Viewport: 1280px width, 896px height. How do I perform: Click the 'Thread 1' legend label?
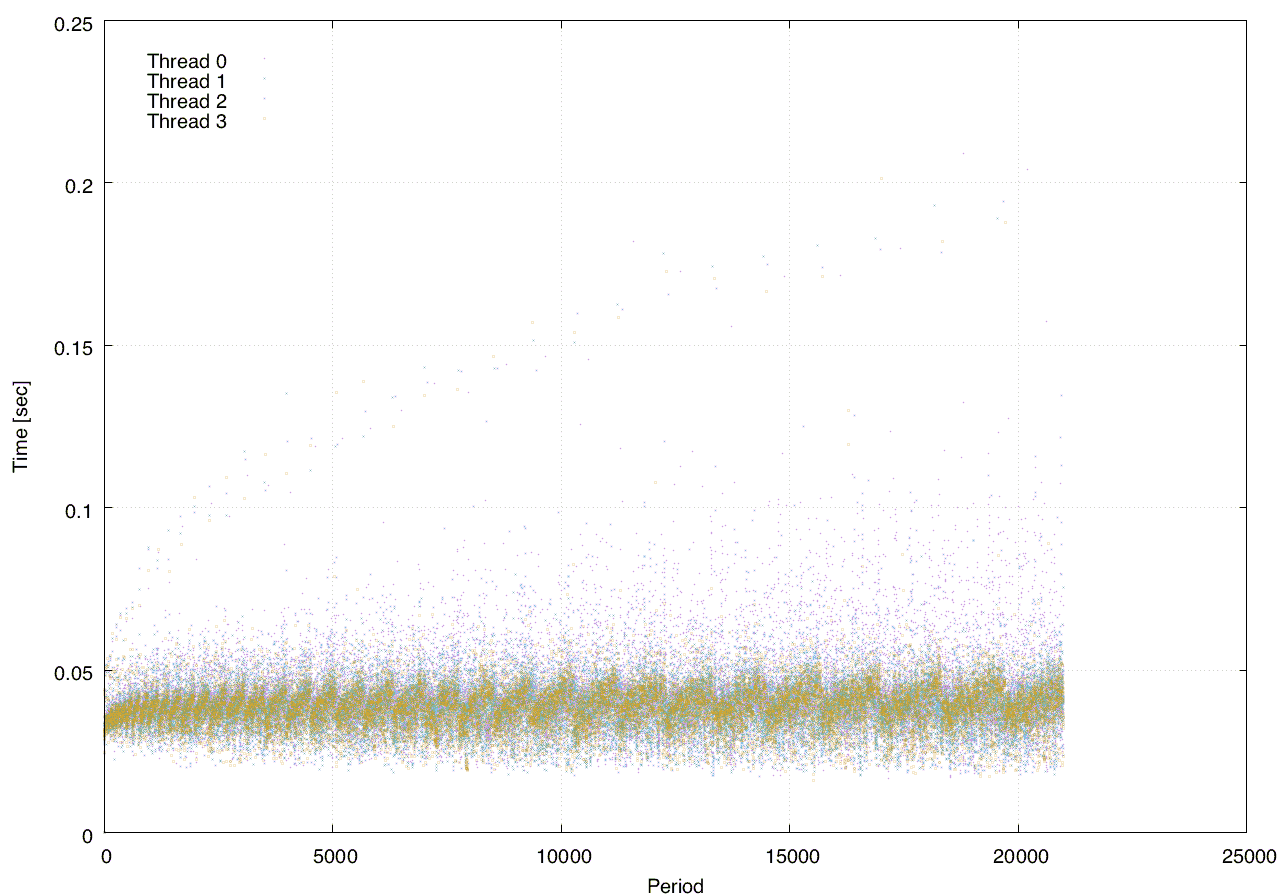[187, 81]
